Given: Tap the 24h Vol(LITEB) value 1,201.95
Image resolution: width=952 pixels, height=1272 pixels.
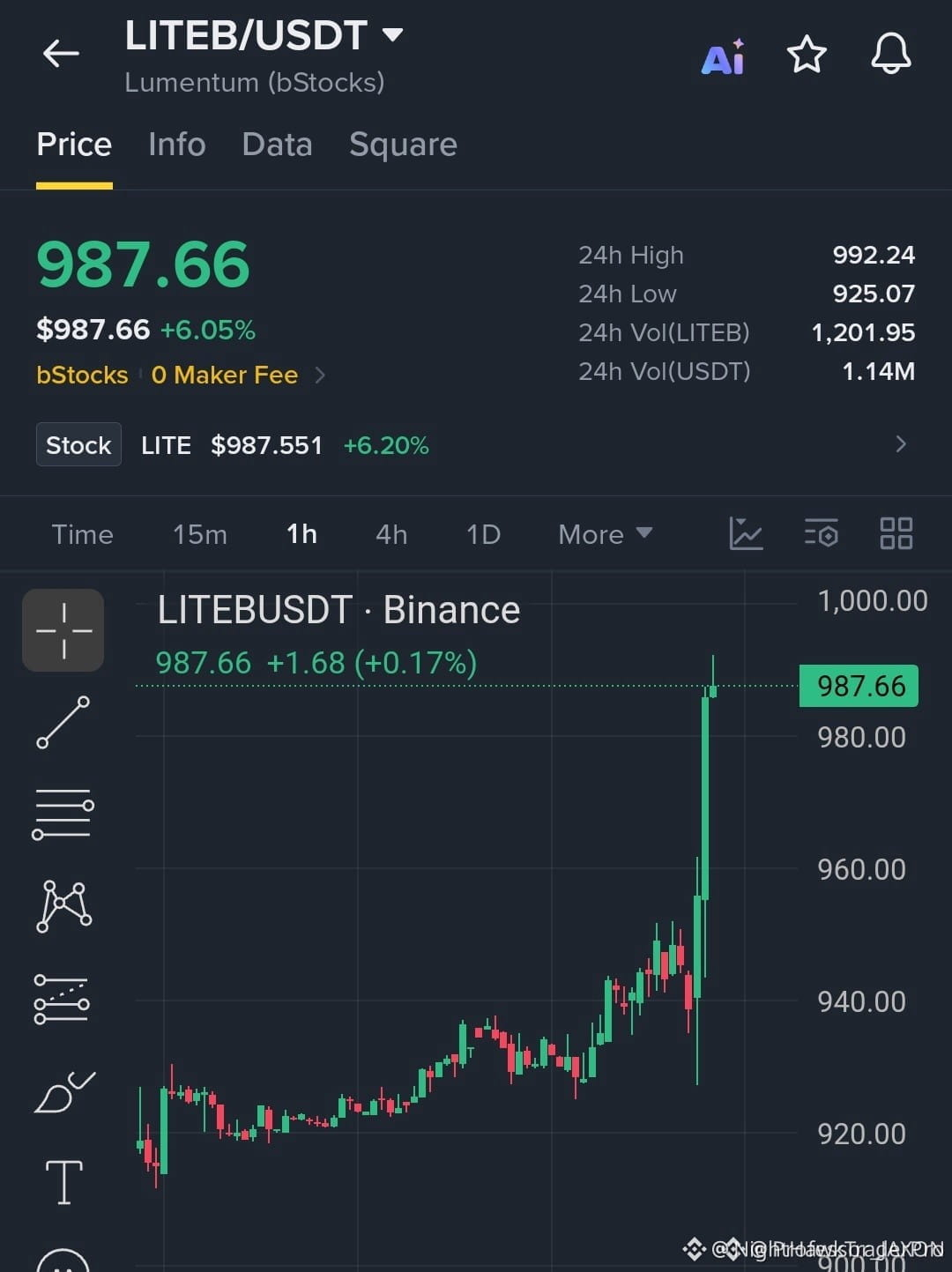Looking at the screenshot, I should [x=863, y=332].
